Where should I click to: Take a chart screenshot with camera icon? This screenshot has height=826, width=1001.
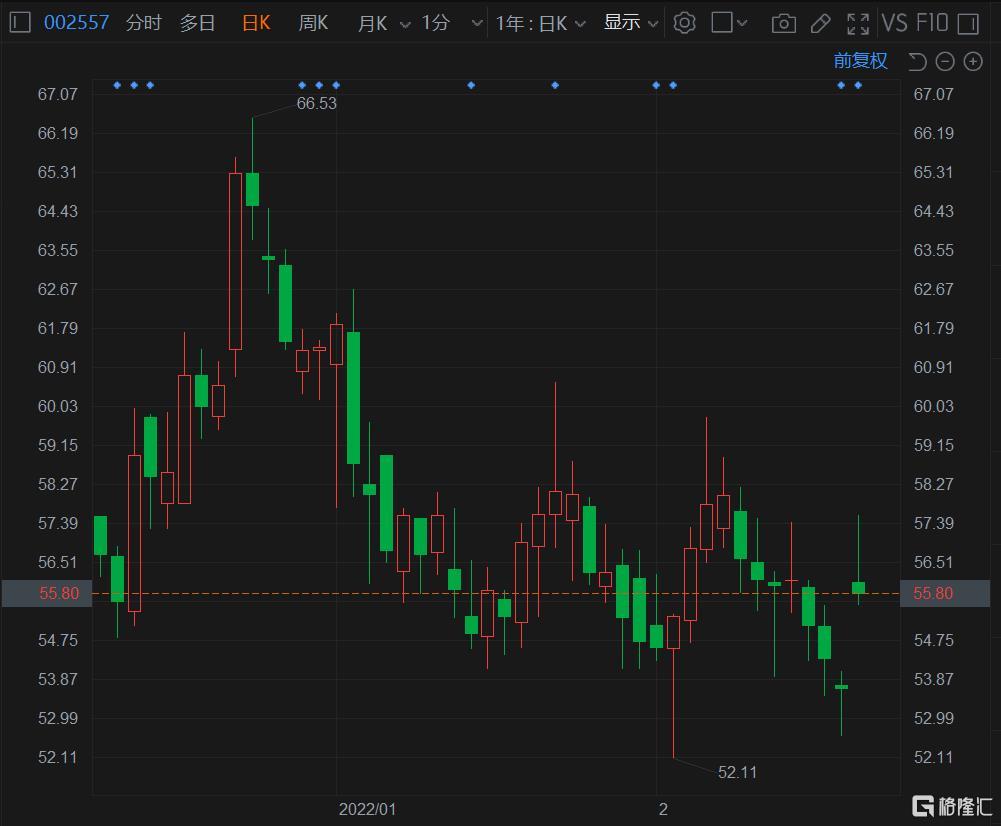[784, 23]
